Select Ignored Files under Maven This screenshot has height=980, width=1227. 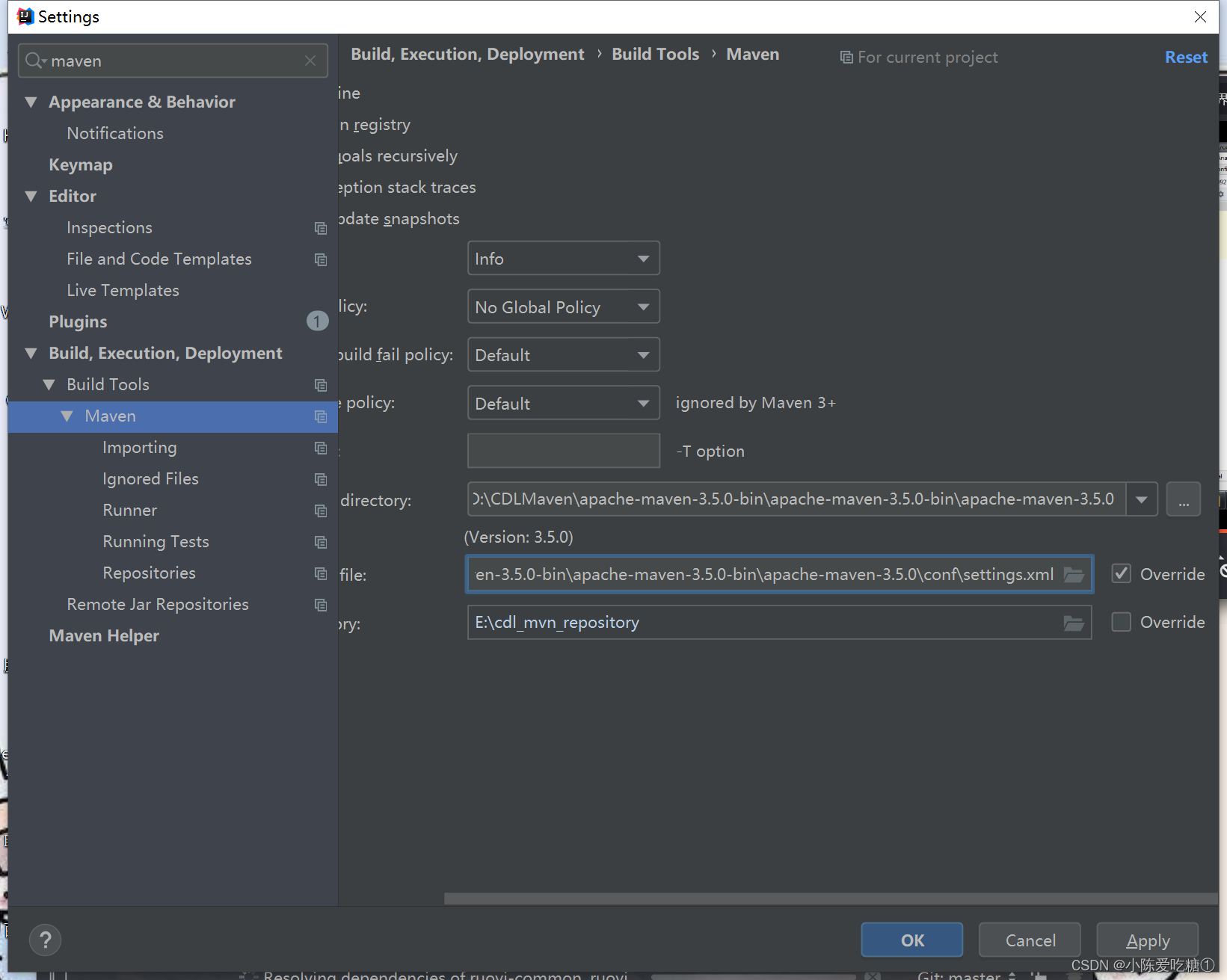(150, 478)
